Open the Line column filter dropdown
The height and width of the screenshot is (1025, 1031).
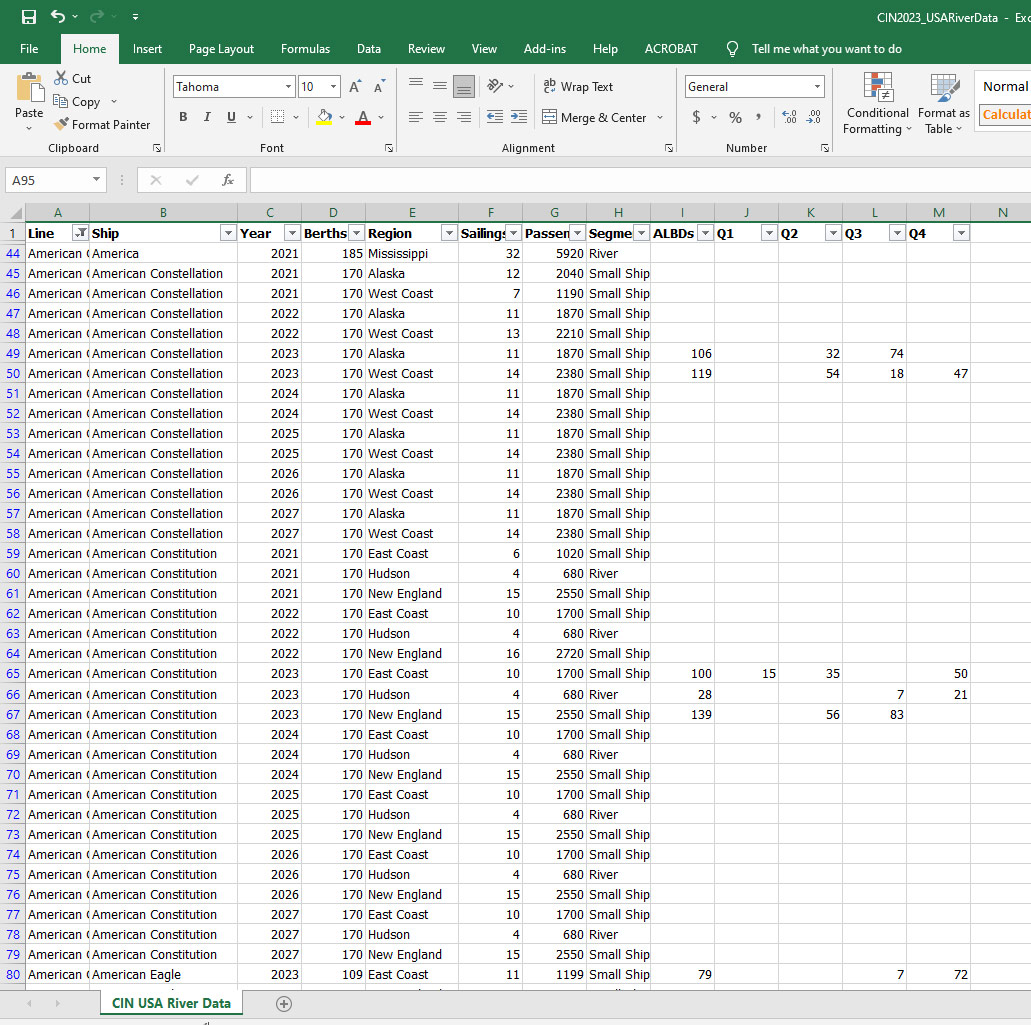click(81, 233)
